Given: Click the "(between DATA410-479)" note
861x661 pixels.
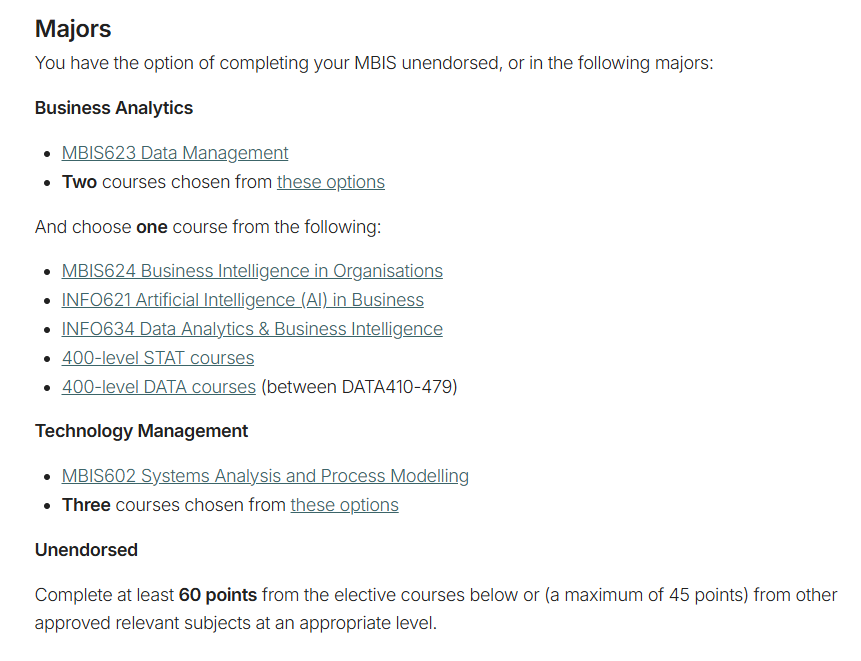Looking at the screenshot, I should click(359, 387).
